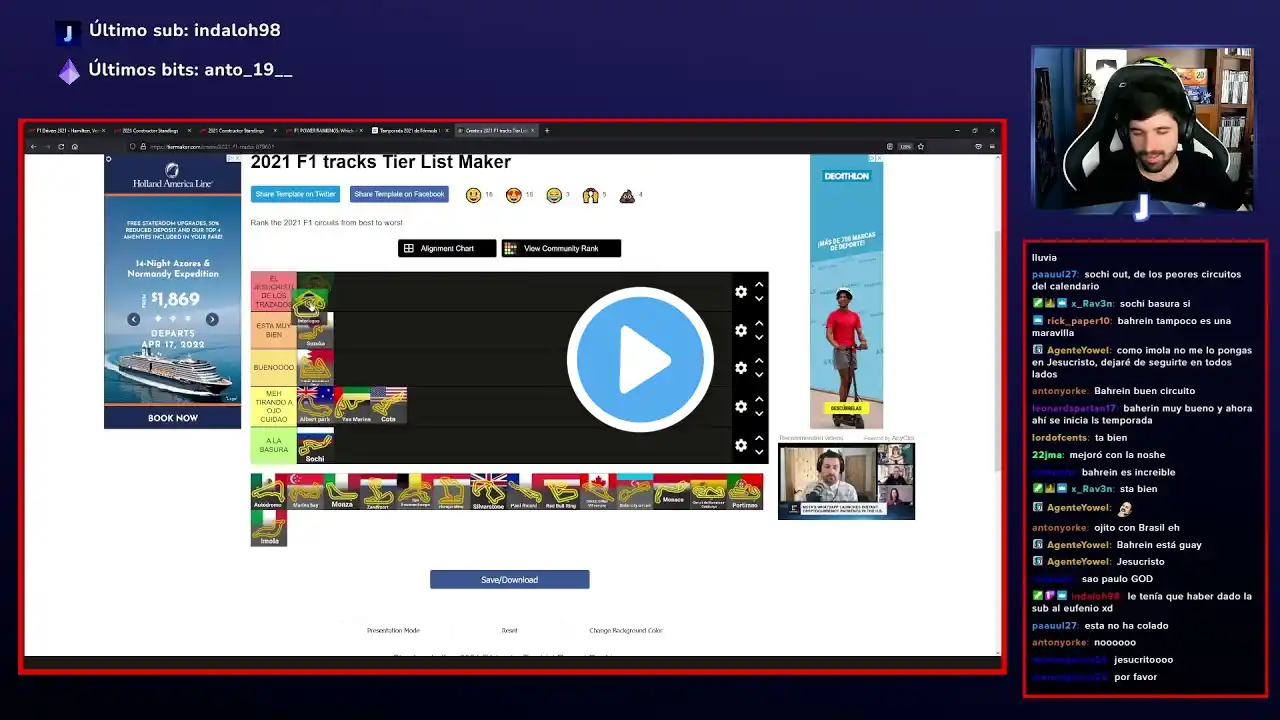The width and height of the screenshot is (1280, 720).
Task: Open View Community Rank
Action: tap(561, 248)
